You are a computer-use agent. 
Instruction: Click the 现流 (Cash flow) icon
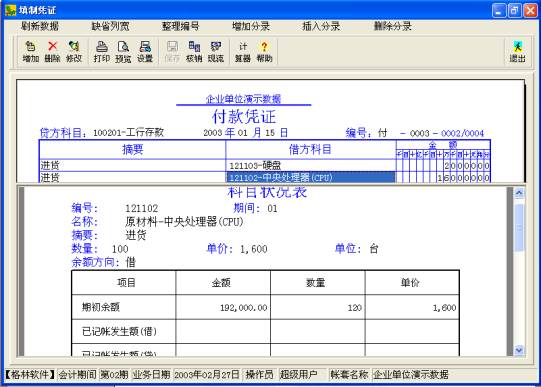click(216, 51)
